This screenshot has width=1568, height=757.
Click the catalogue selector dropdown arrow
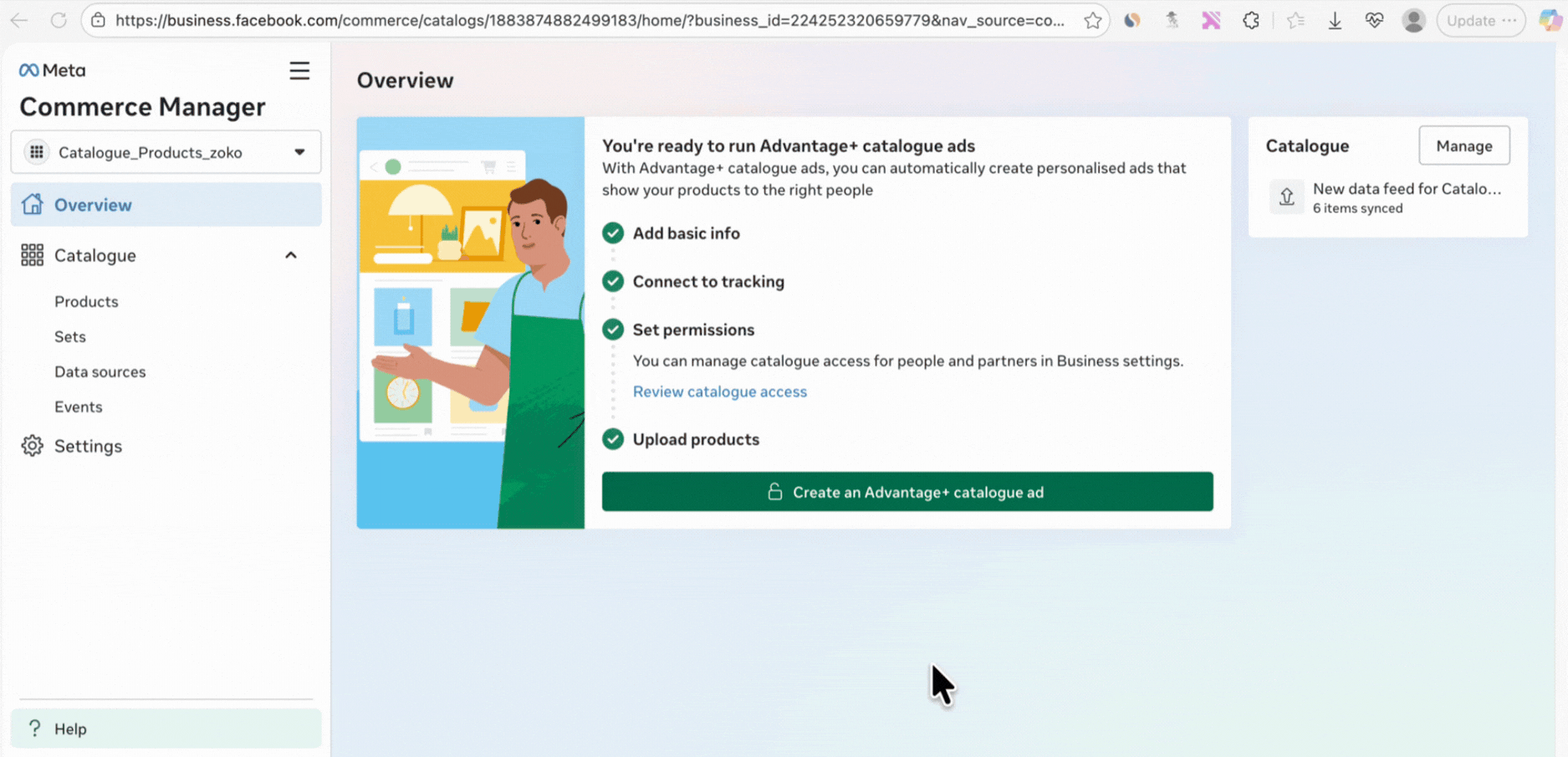coord(299,152)
